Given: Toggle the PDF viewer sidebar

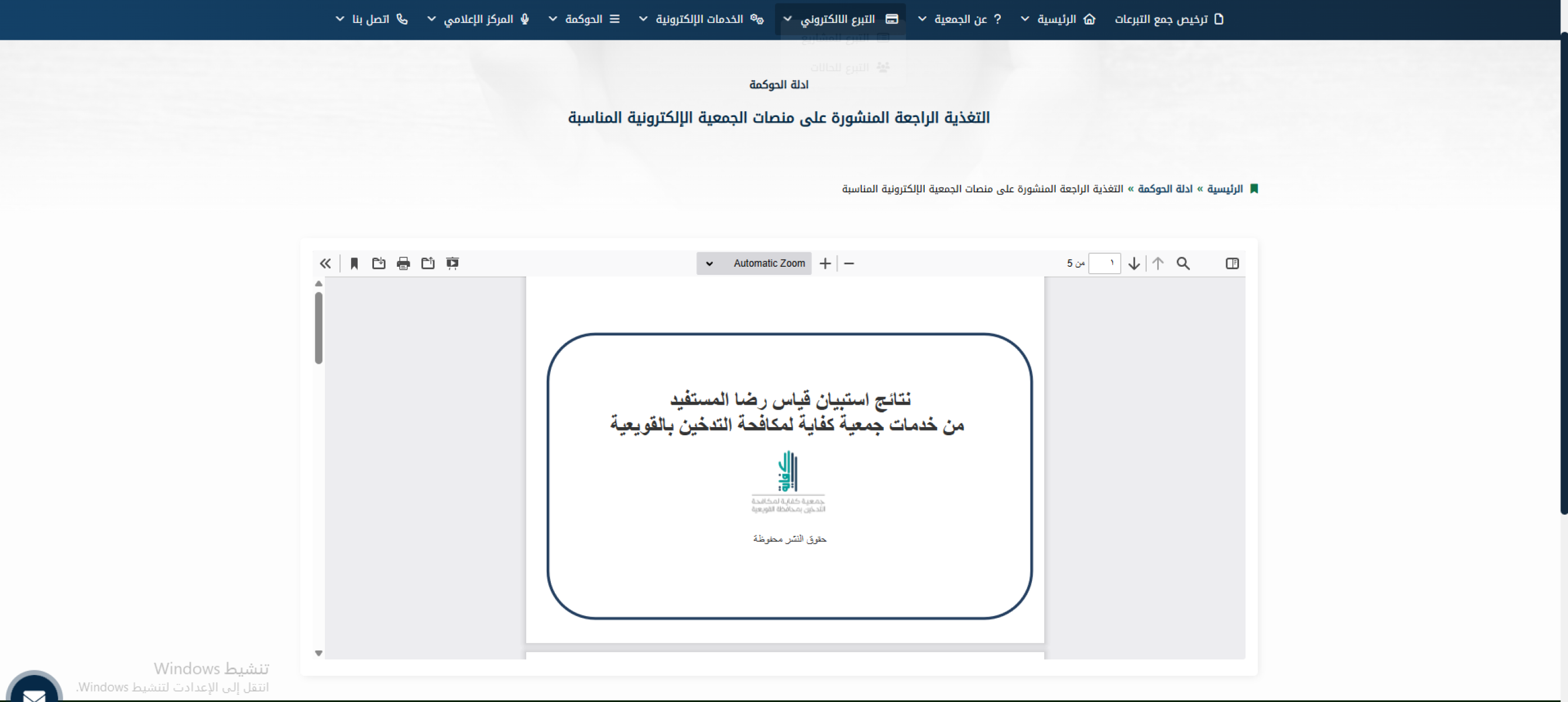Looking at the screenshot, I should tap(1232, 263).
